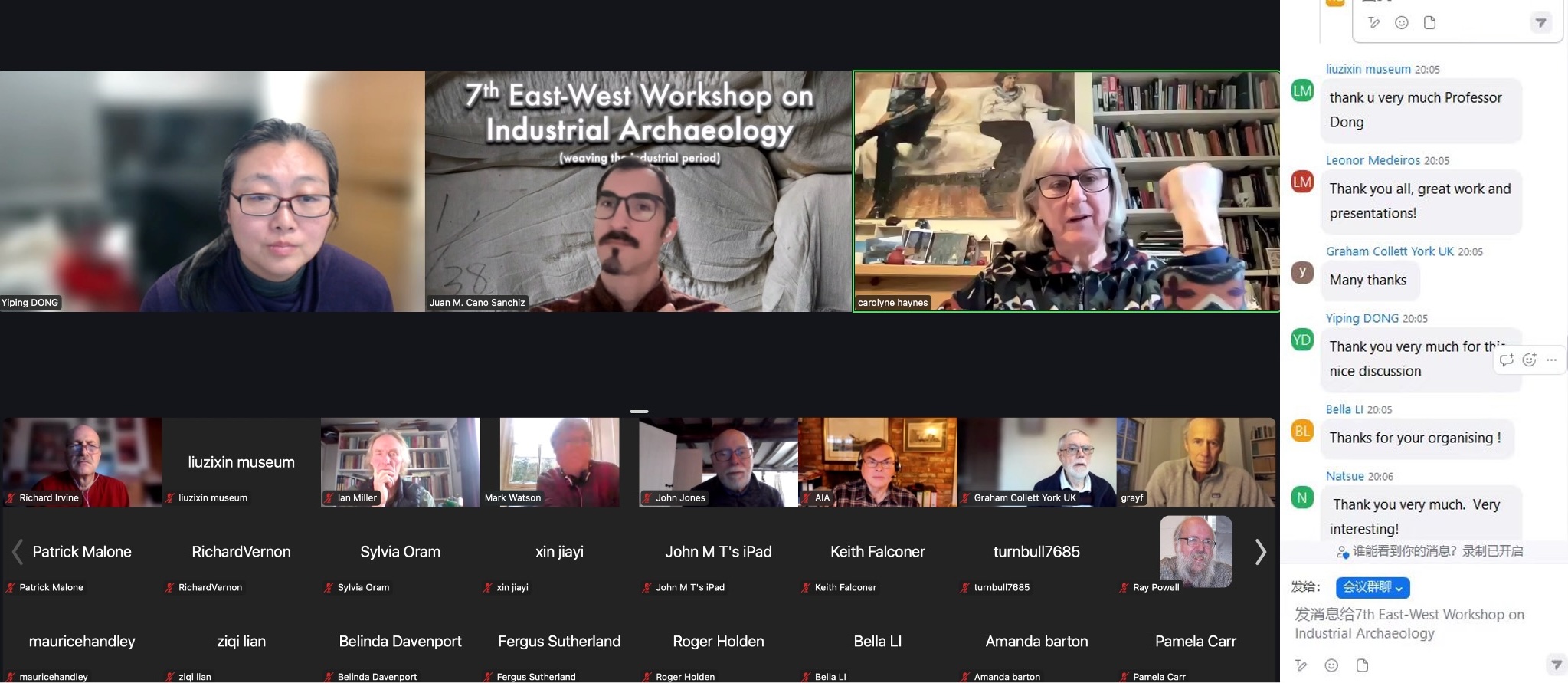1568x683 pixels.
Task: Go to next participant page arrow
Action: (x=1260, y=552)
